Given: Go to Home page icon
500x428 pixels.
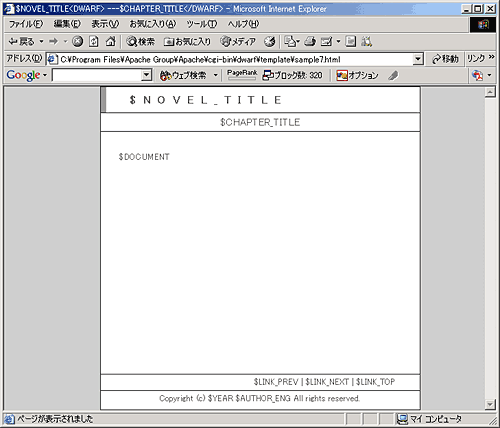Looking at the screenshot, I should pos(110,41).
